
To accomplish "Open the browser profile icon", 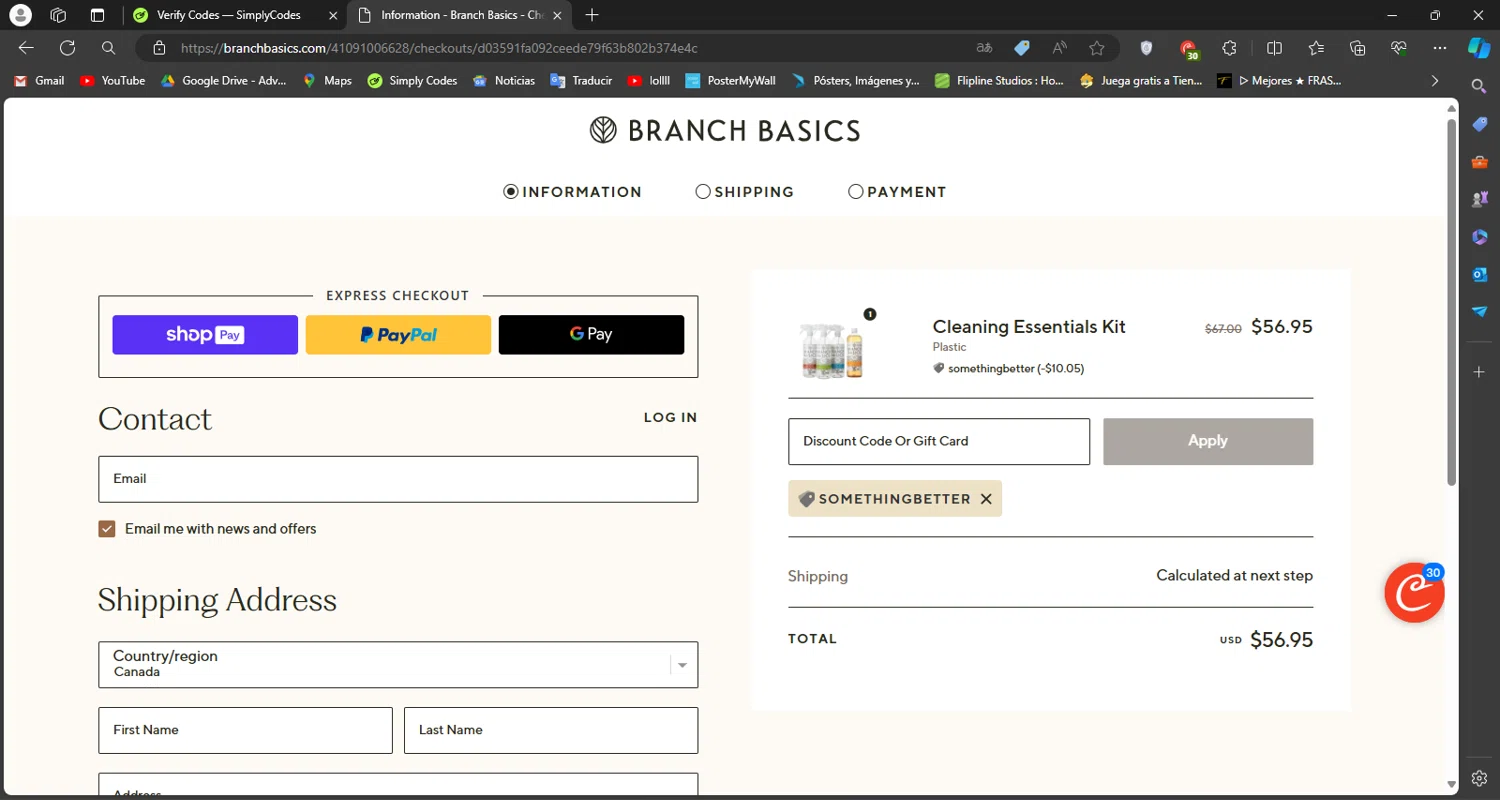I will [x=20, y=15].
